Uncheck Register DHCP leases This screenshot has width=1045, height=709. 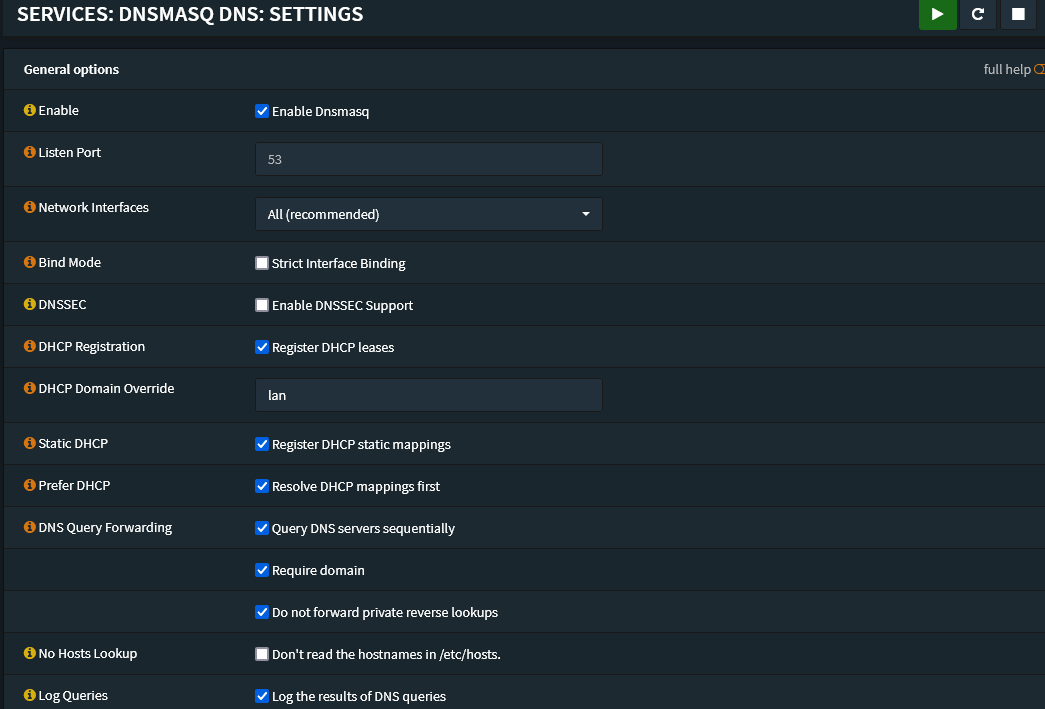point(262,347)
